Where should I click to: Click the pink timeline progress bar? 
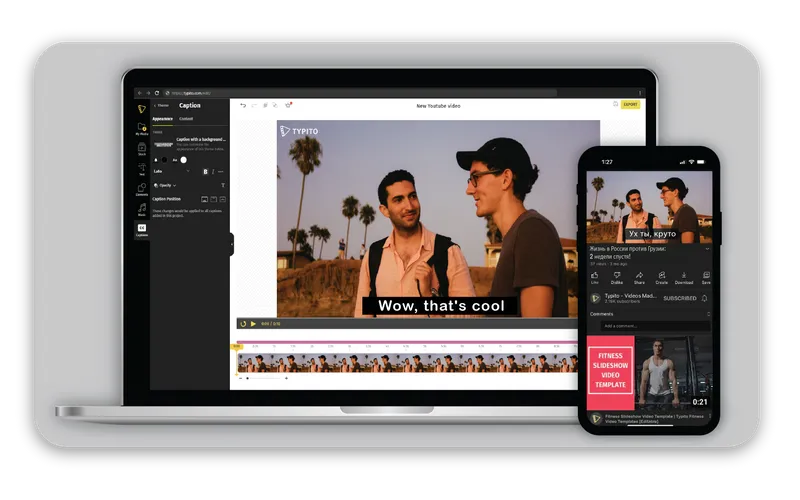point(407,342)
